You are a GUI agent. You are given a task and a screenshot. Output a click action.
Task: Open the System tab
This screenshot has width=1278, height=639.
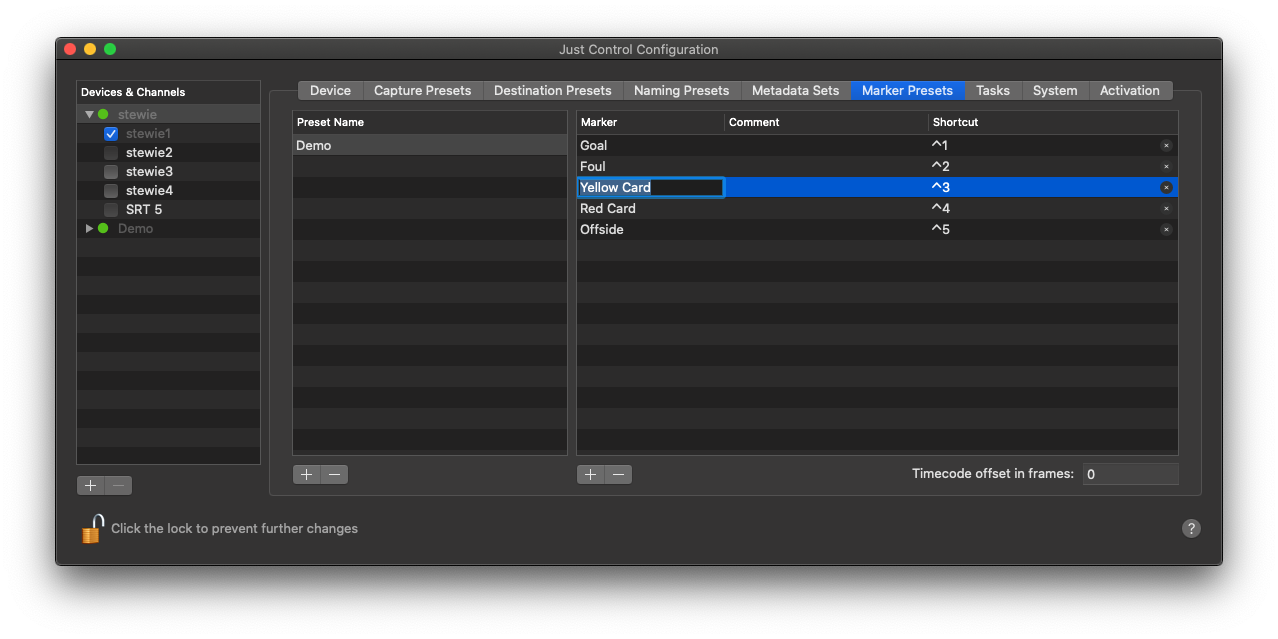pos(1055,90)
